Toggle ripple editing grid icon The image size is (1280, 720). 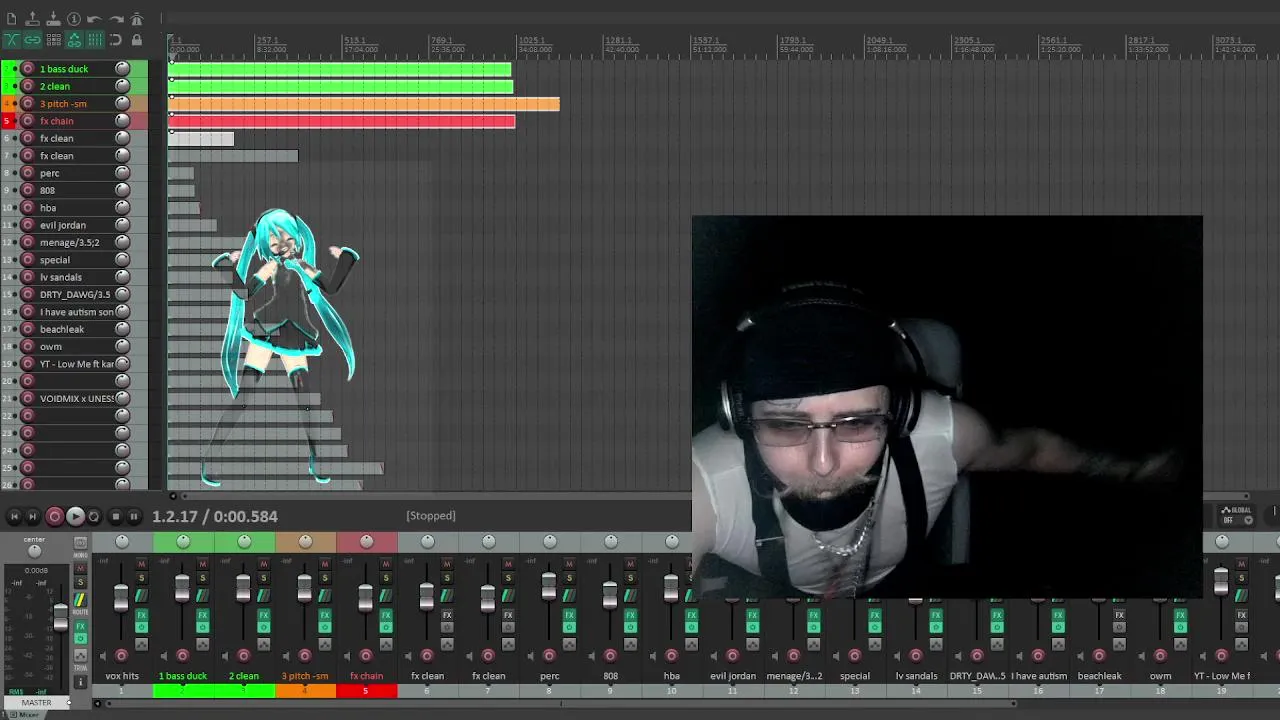[53, 40]
